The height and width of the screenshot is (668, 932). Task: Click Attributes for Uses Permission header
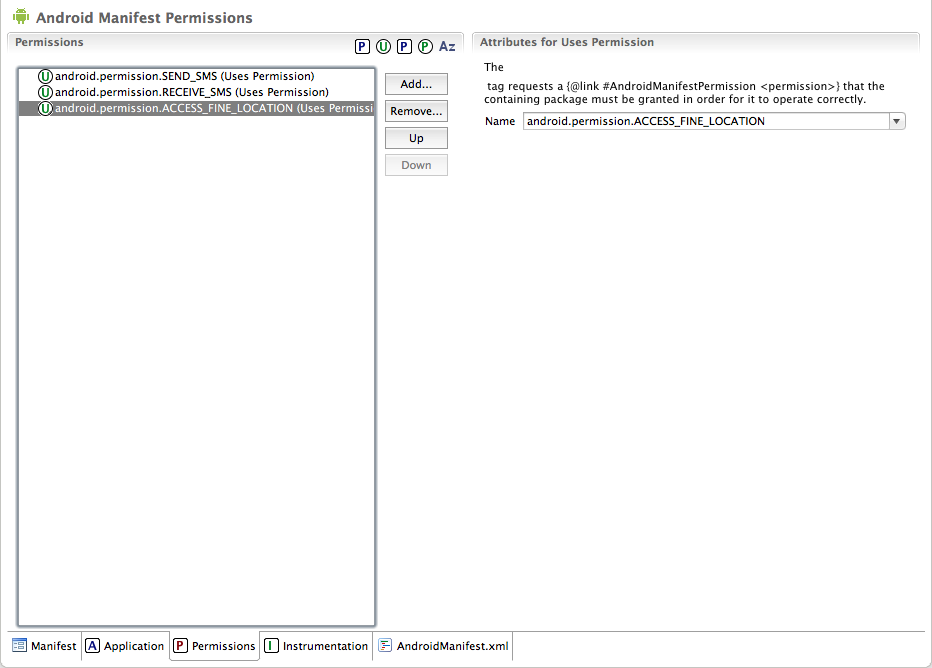(566, 42)
